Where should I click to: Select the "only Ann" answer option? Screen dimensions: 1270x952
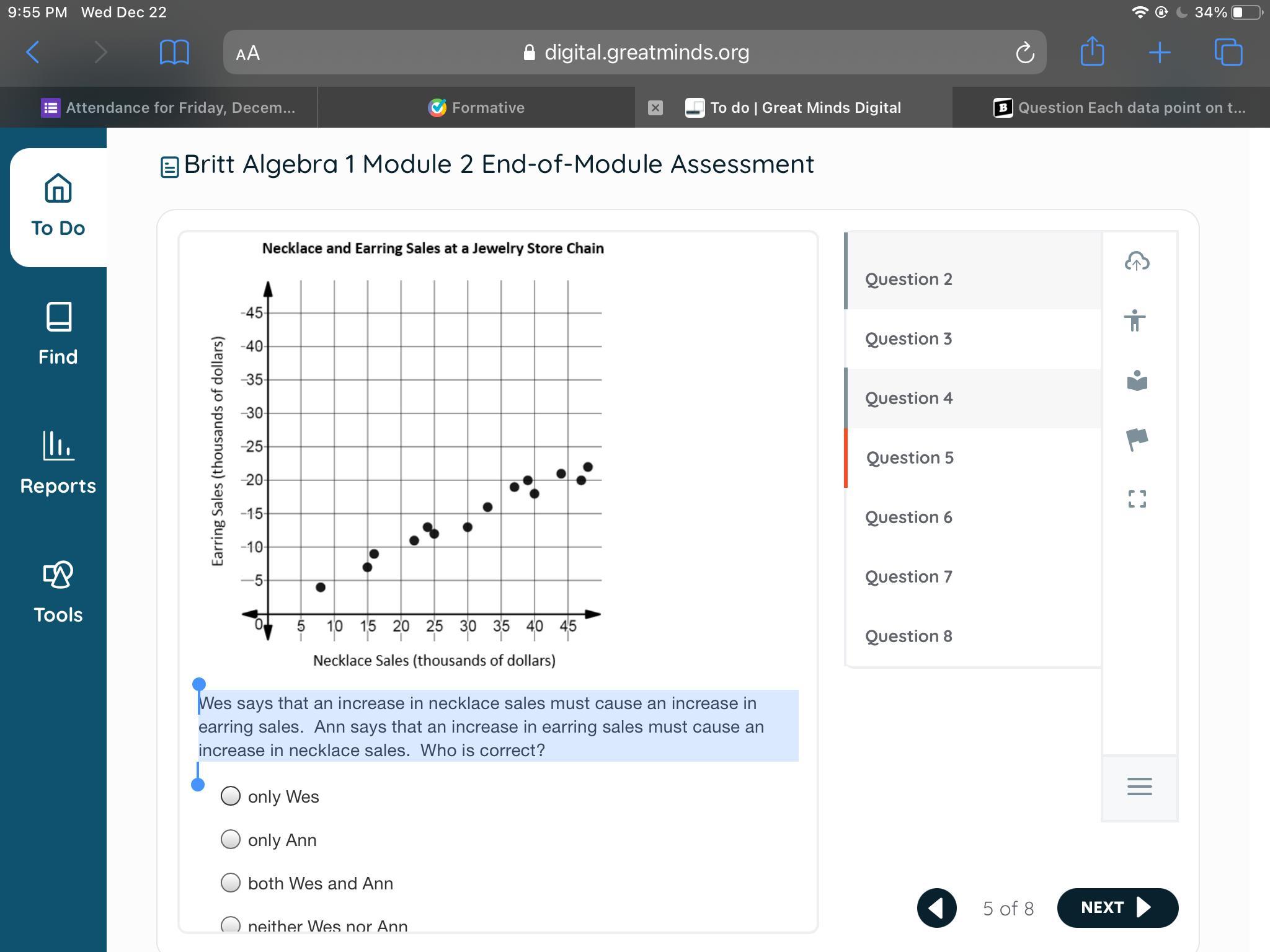point(231,839)
